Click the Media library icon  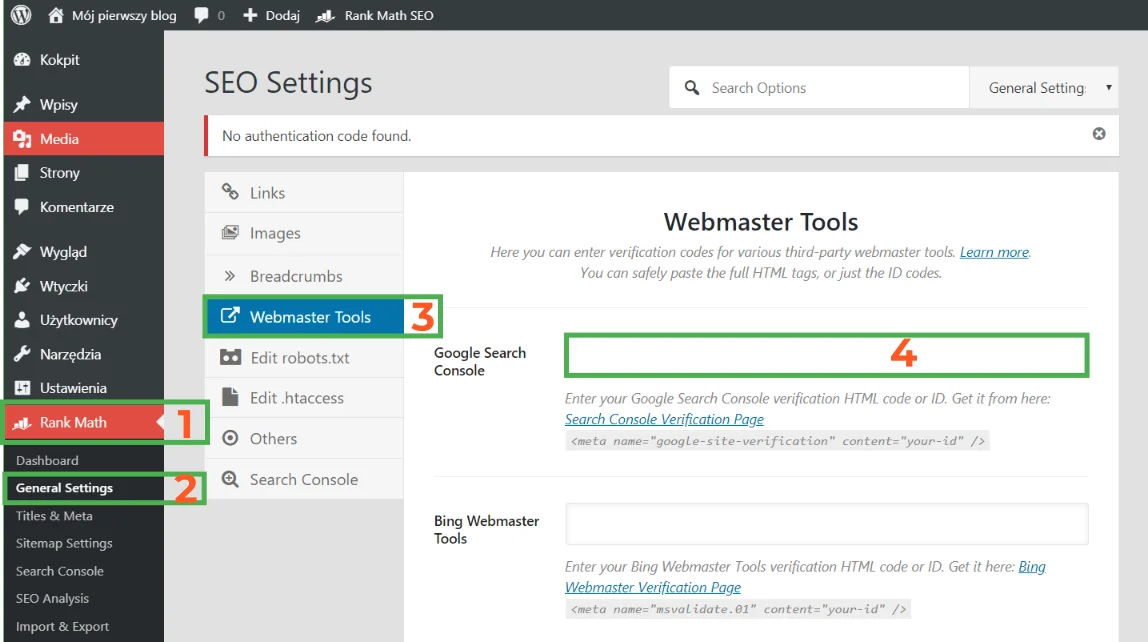[x=22, y=139]
